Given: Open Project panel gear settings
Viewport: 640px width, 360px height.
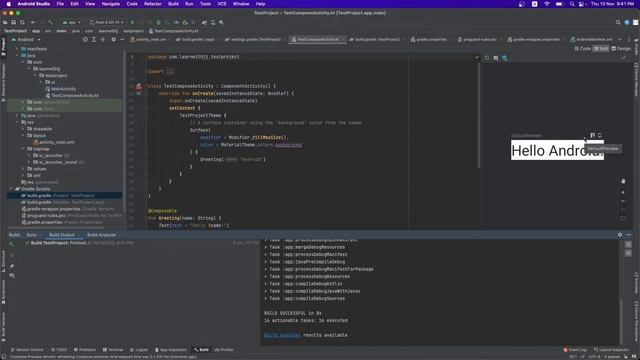Looking at the screenshot, I should [x=113, y=40].
